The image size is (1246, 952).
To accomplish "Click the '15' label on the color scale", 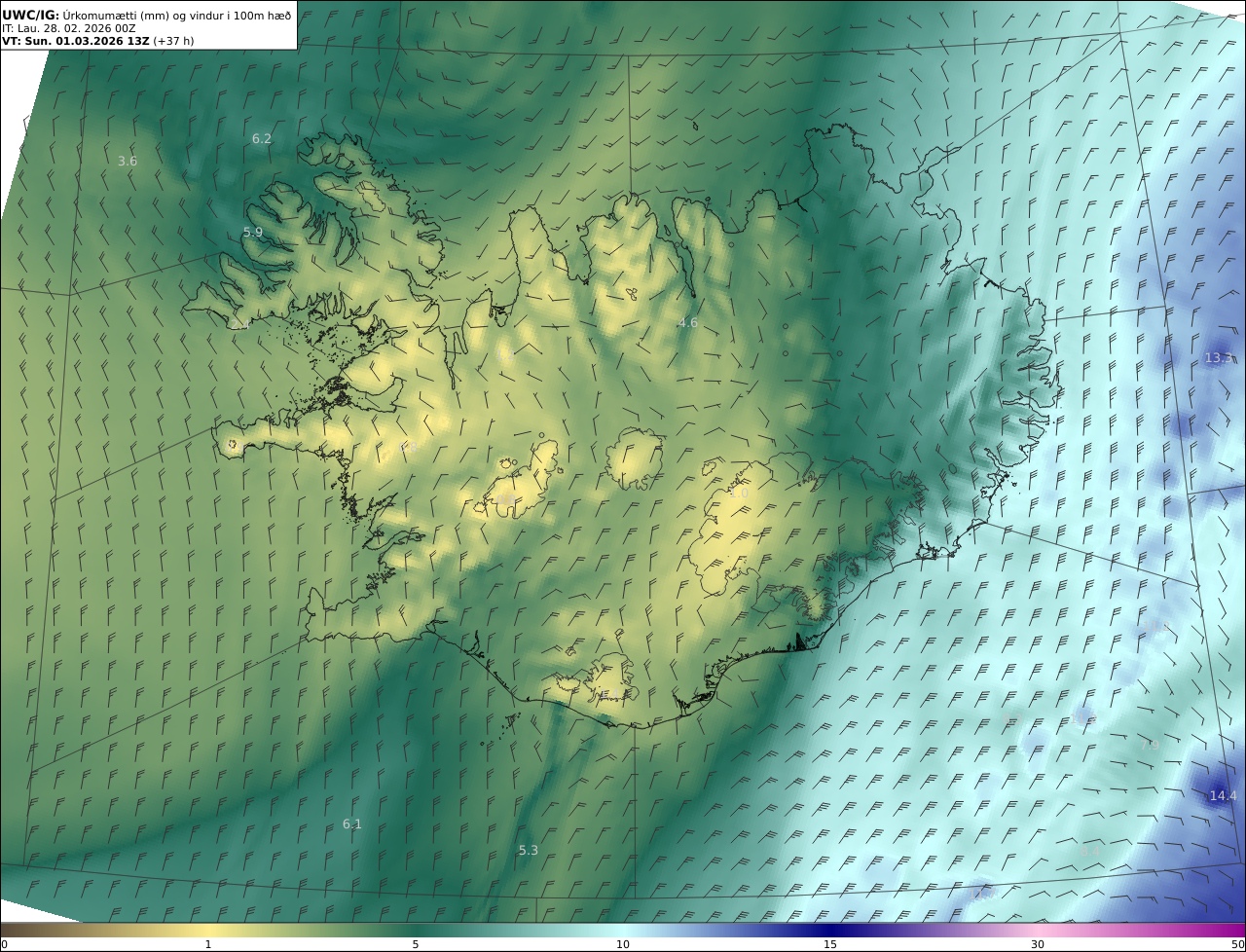I will point(830,944).
